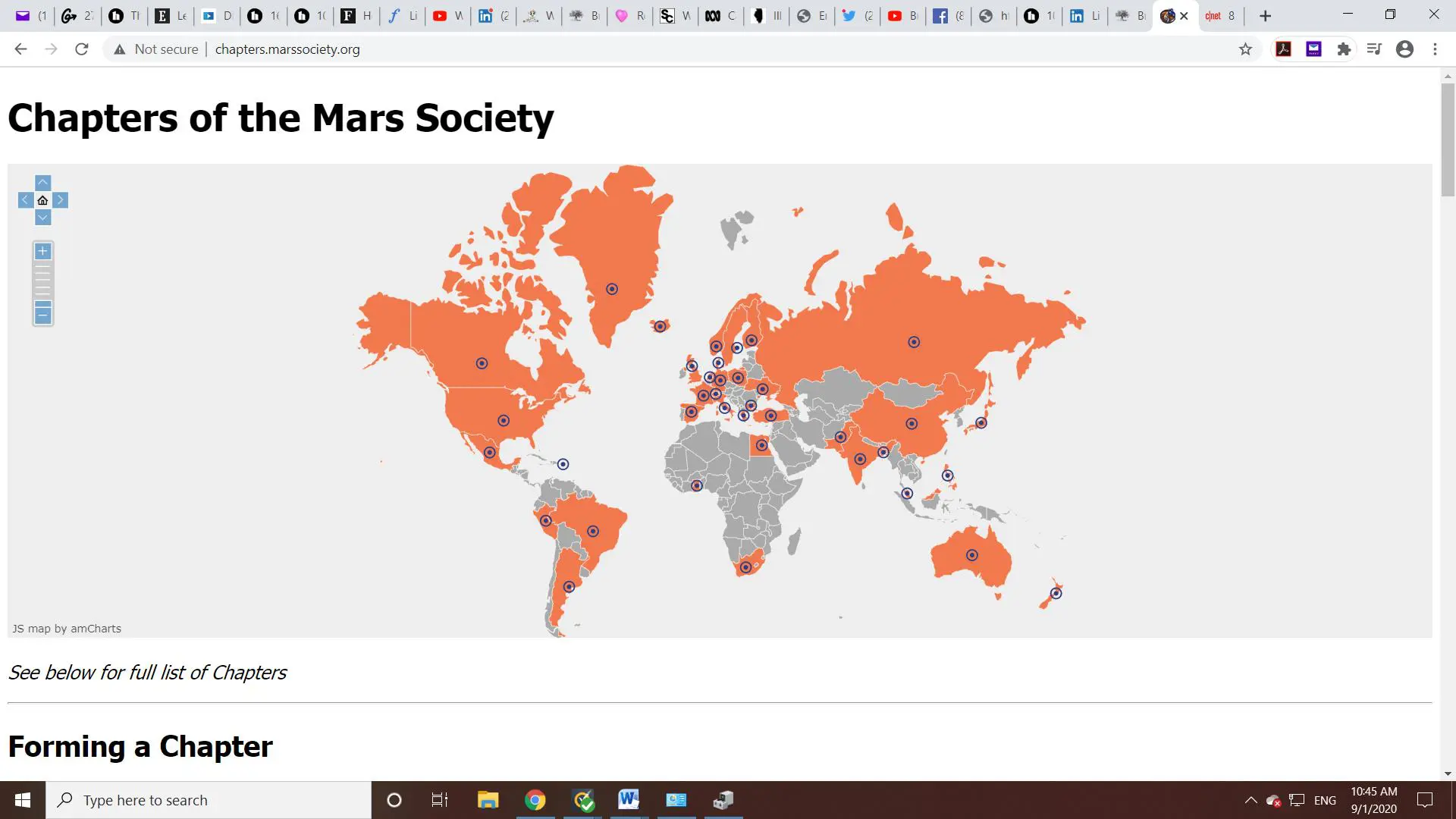Click the map home reset button
The width and height of the screenshot is (1456, 819).
[x=42, y=200]
